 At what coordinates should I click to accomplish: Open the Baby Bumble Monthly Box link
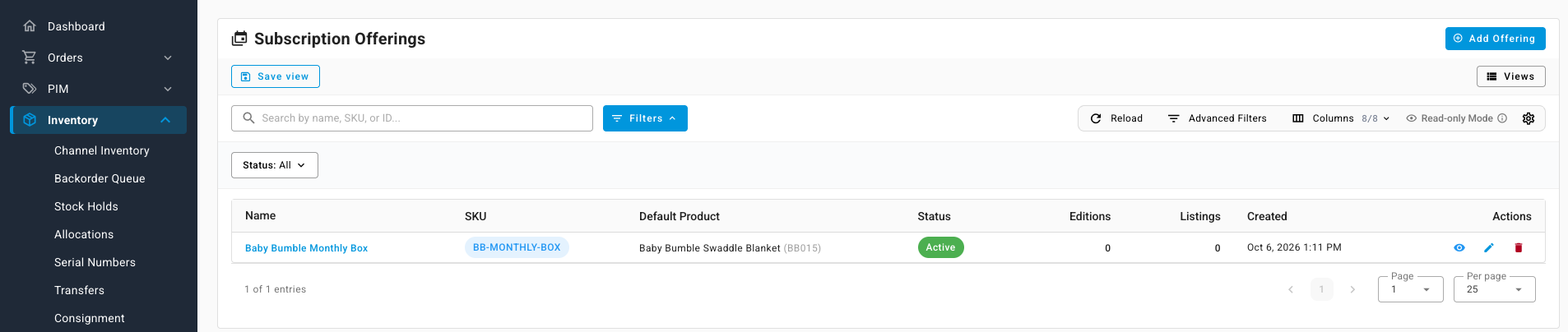click(x=306, y=248)
